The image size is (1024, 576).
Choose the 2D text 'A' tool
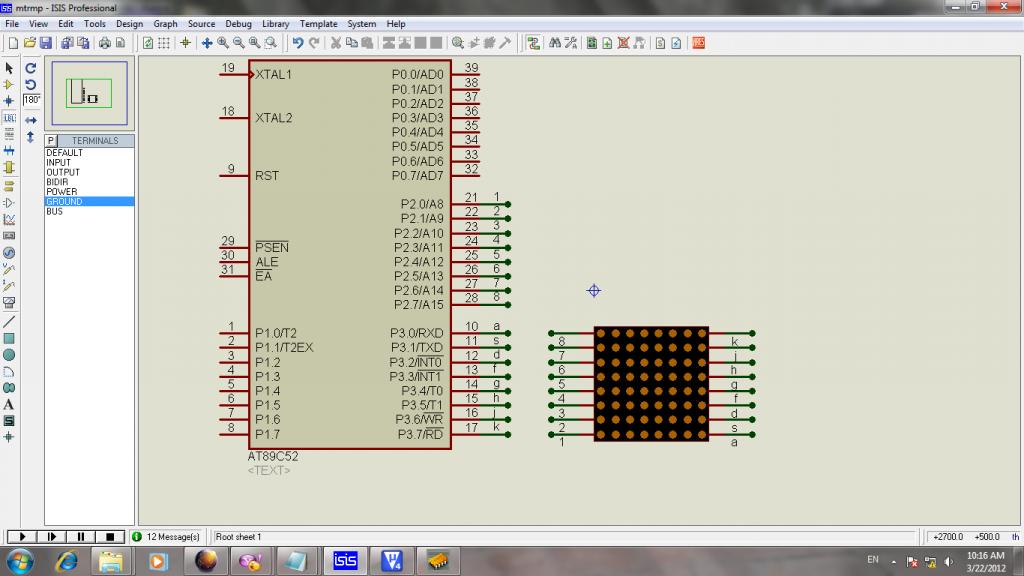(9, 405)
